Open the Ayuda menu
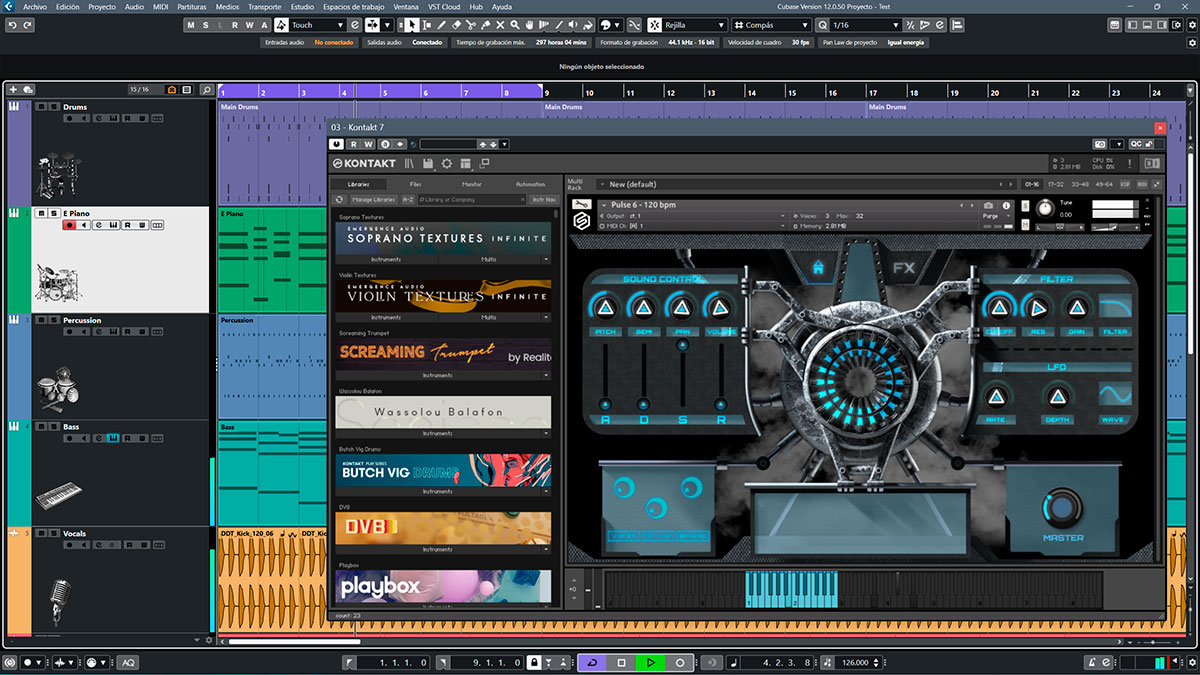The height and width of the screenshot is (675, 1200). pyautogui.click(x=502, y=6)
